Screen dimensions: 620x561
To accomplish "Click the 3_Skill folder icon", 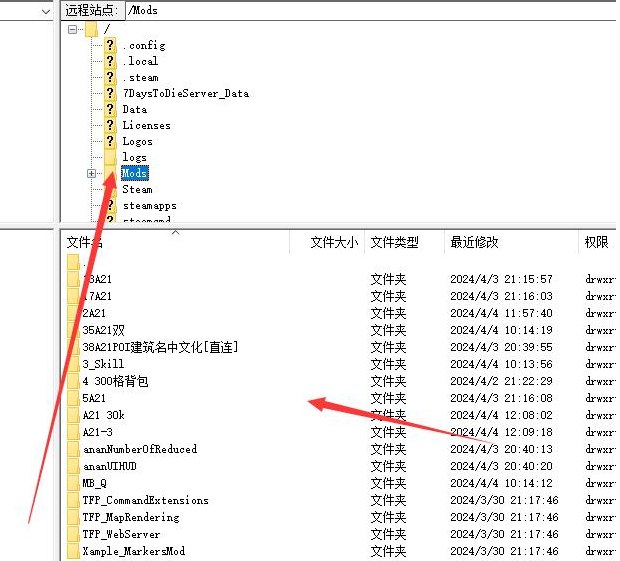I will [x=73, y=364].
